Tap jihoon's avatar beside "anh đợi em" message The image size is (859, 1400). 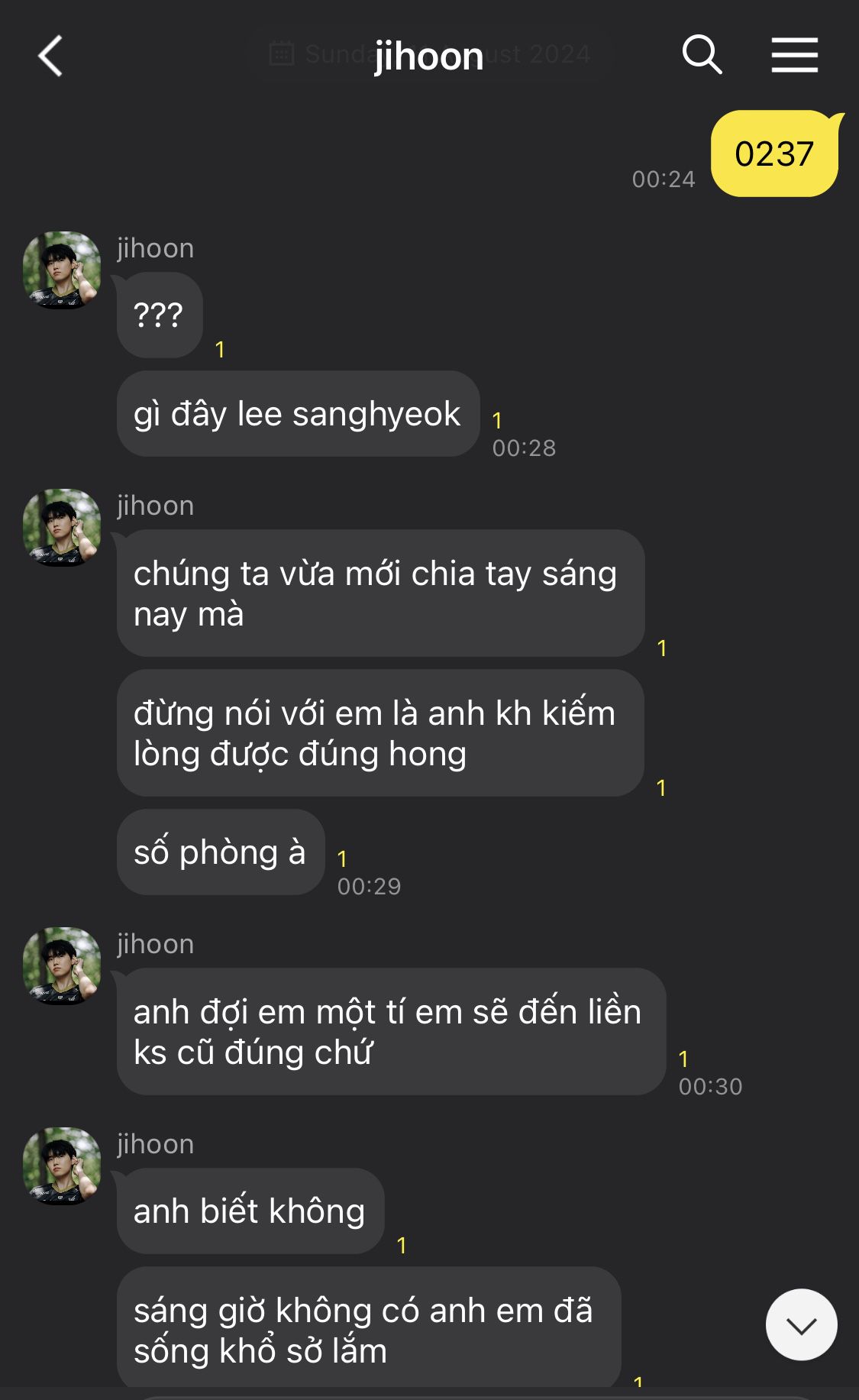point(62,965)
